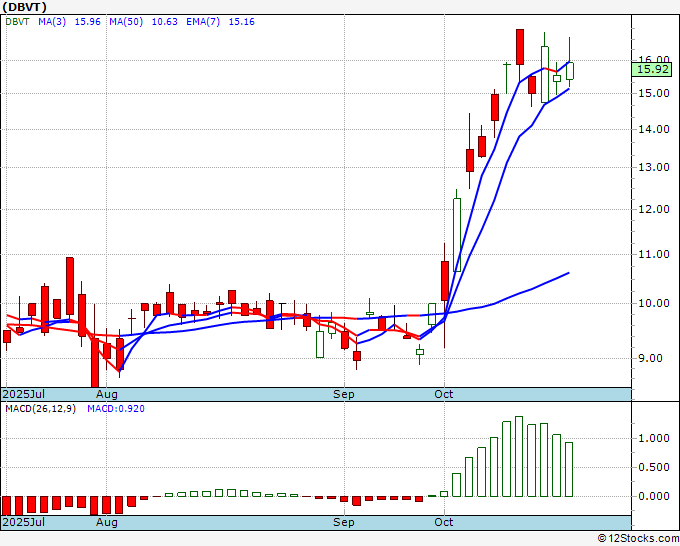The height and width of the screenshot is (546, 680).
Task: Click the tallest red candlestick near 16.80
Action: (x=520, y=47)
